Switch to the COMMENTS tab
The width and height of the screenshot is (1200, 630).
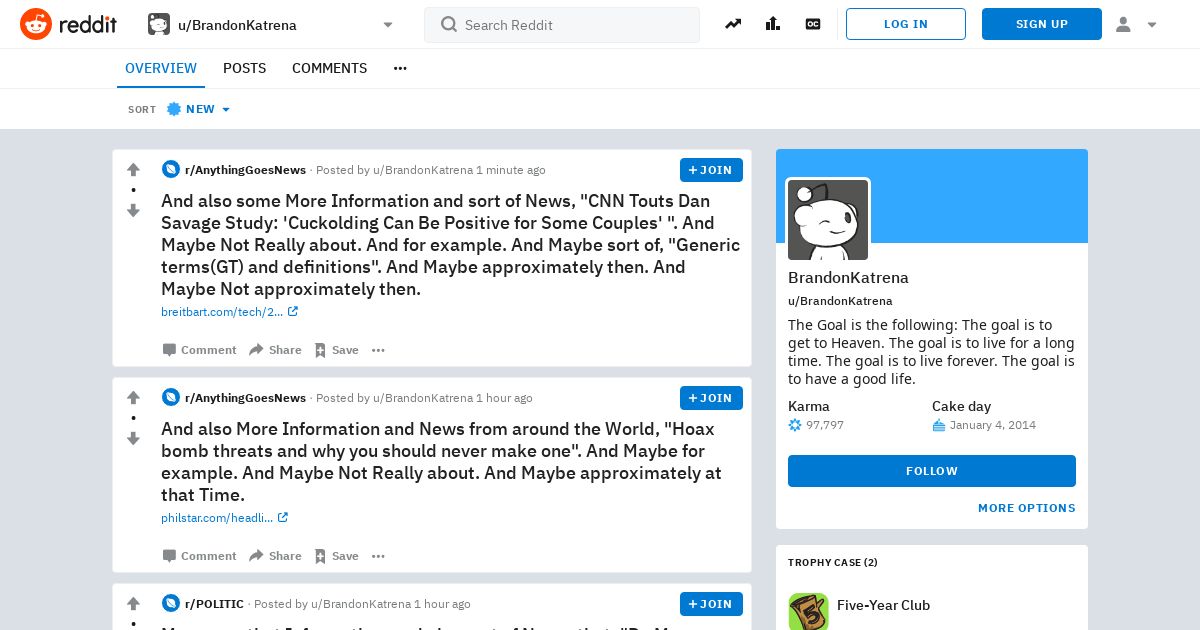click(x=330, y=68)
